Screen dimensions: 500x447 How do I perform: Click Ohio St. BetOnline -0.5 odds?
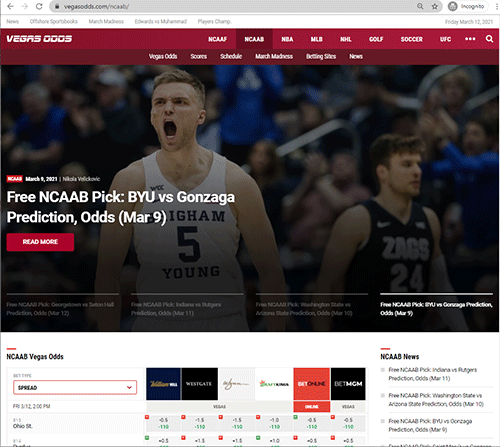click(x=312, y=423)
